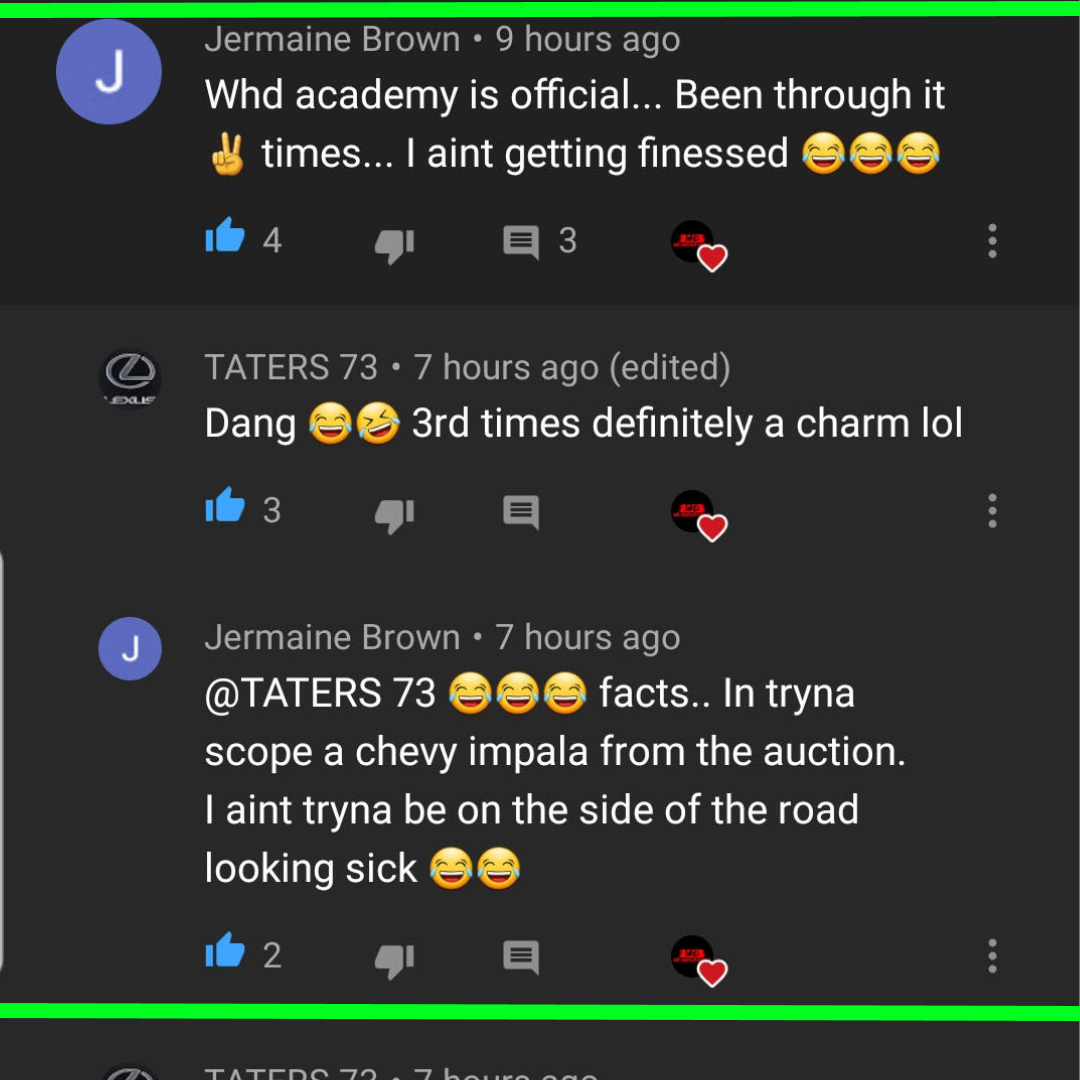Like TATERS 73's 3rd times comment
The width and height of the screenshot is (1080, 1080).
[225, 506]
